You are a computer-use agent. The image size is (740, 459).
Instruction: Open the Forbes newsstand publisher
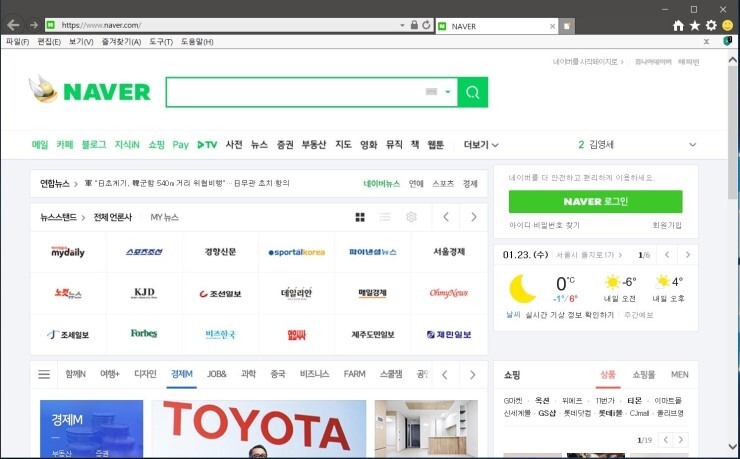pos(144,334)
